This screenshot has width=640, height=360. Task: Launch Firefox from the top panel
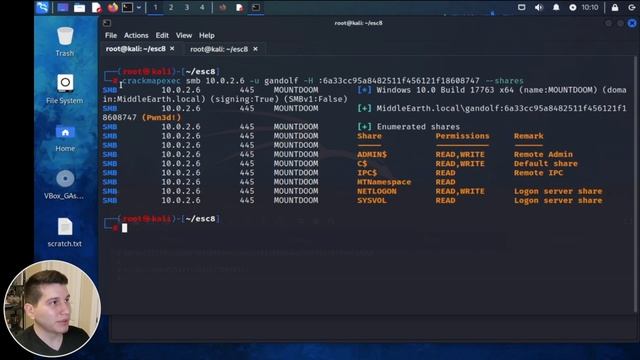click(113, 7)
